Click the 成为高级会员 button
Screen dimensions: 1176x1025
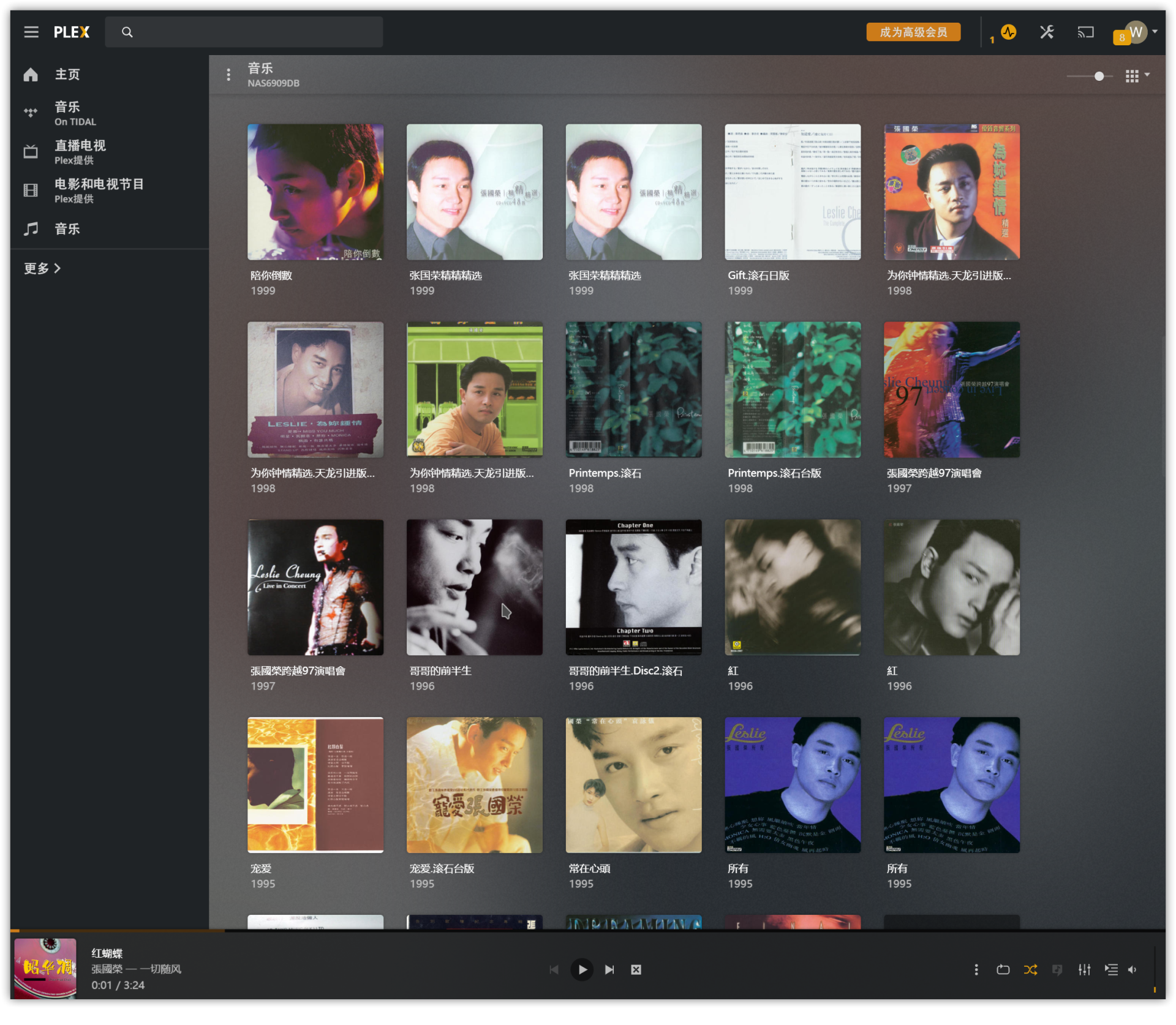pyautogui.click(x=913, y=32)
